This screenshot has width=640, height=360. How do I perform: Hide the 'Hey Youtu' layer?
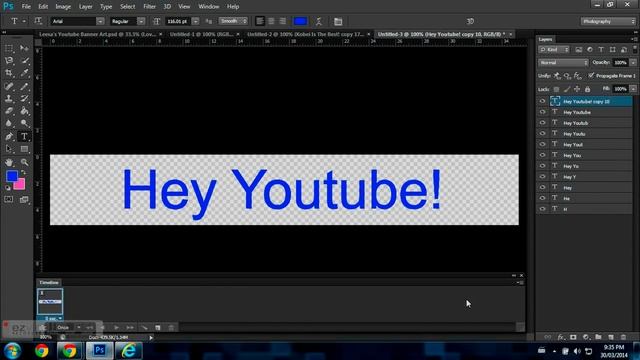click(x=542, y=133)
